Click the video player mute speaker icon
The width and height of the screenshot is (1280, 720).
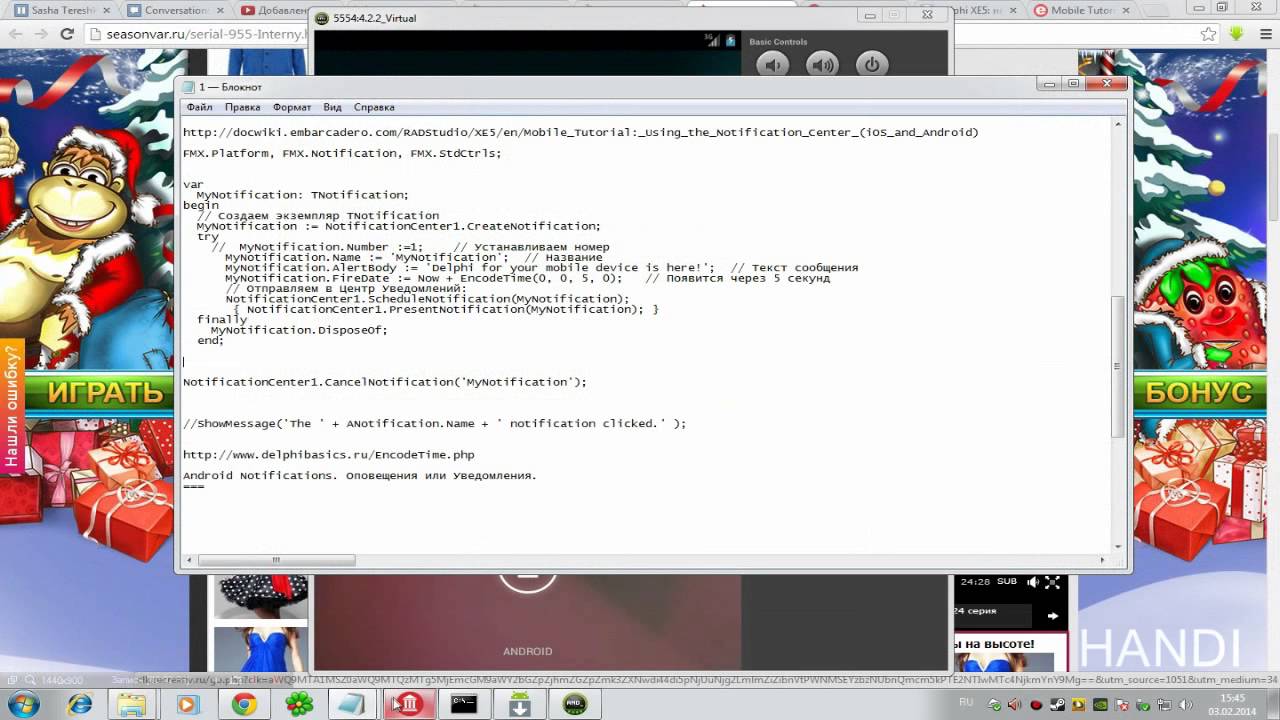coord(1033,581)
